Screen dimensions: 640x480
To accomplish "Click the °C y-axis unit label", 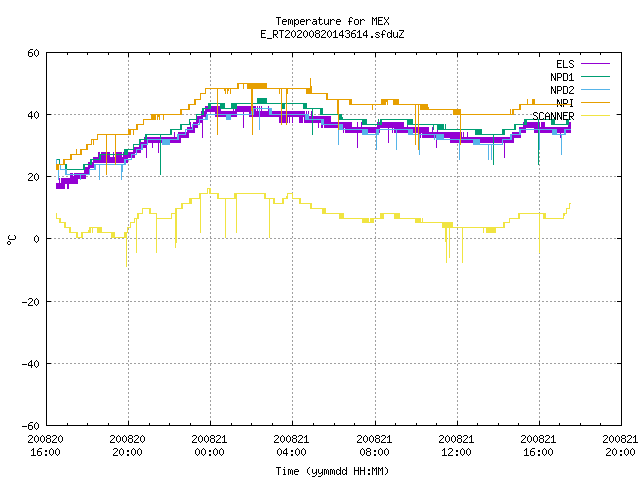I will click(x=12, y=240).
